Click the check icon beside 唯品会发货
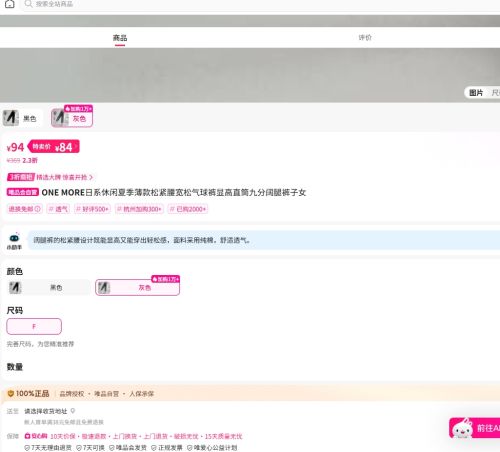The image size is (500, 452). tap(112, 448)
